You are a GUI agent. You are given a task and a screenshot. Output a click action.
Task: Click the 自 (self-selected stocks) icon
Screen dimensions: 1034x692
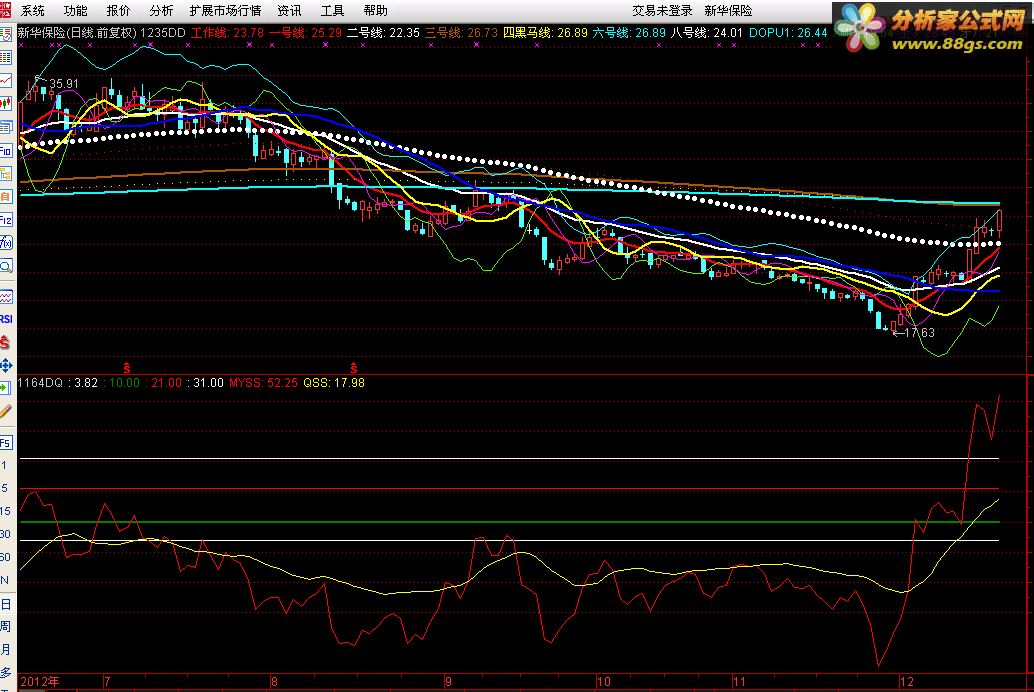pos(6,197)
